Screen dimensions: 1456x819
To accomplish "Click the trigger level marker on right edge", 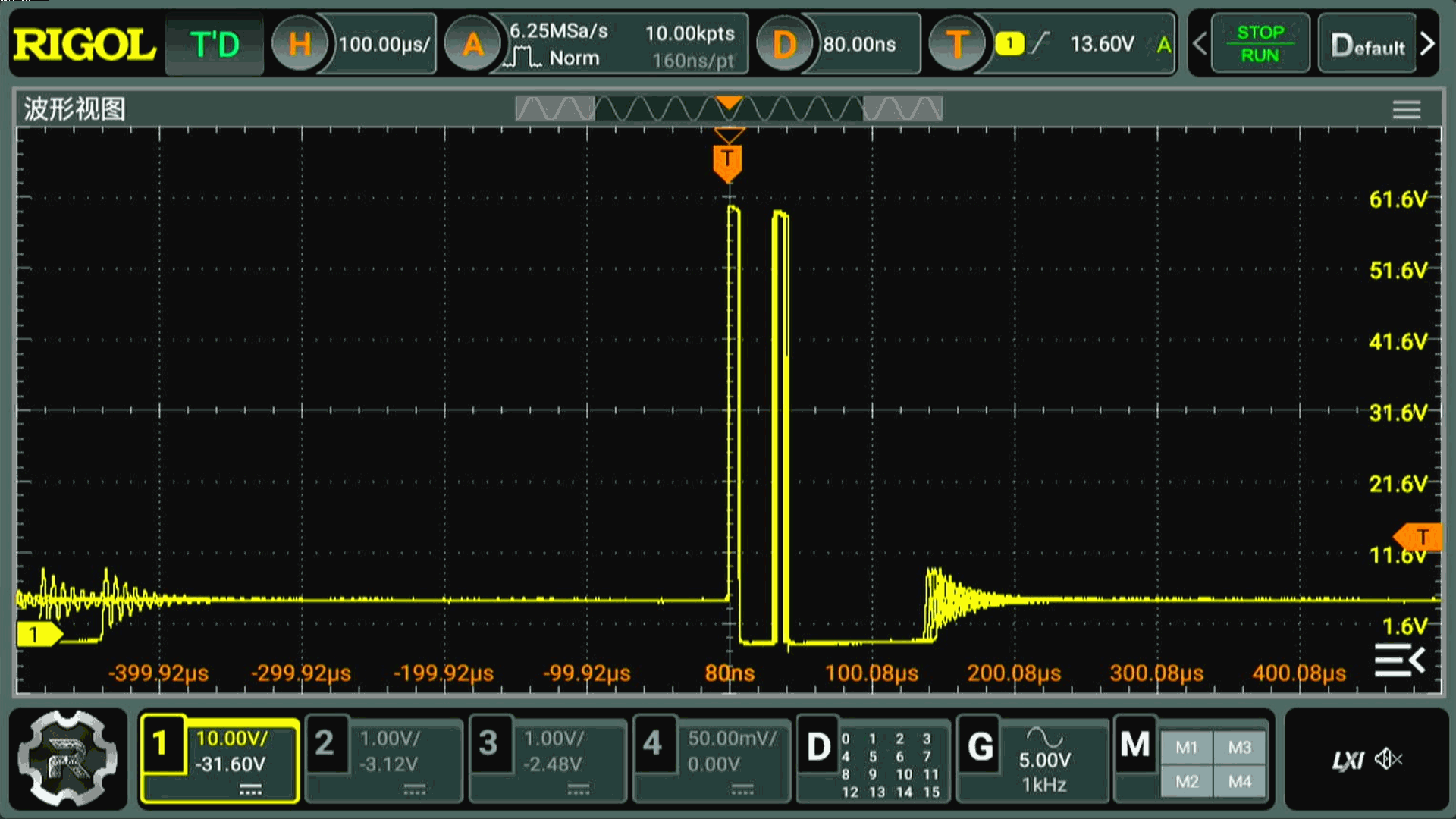I will 1419,537.
